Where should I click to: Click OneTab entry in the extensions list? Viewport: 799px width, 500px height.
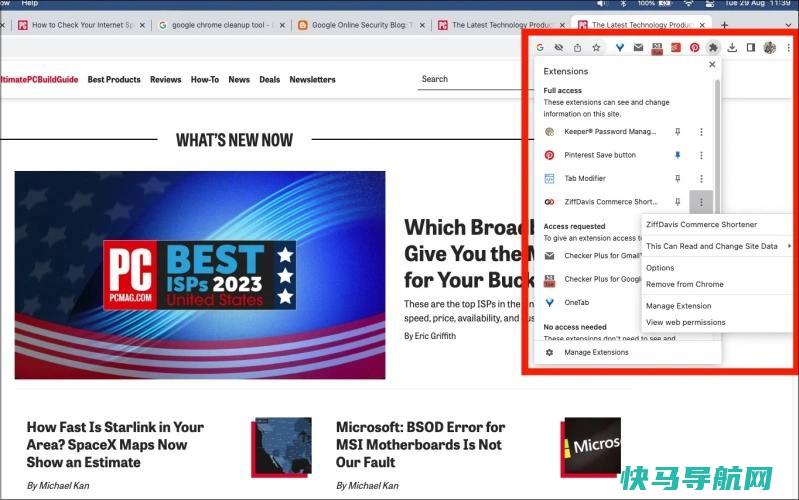click(x=576, y=303)
